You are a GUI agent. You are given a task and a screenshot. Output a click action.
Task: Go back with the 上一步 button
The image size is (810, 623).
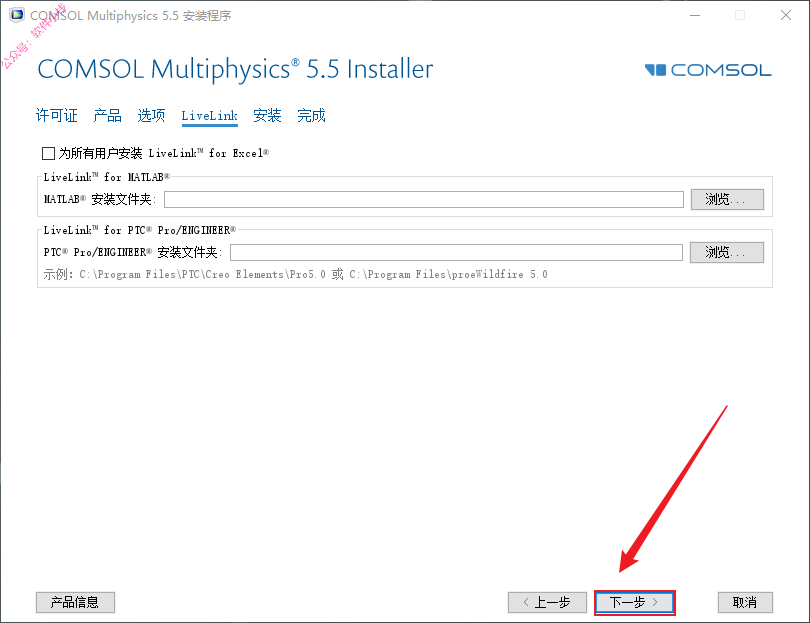[x=547, y=602]
